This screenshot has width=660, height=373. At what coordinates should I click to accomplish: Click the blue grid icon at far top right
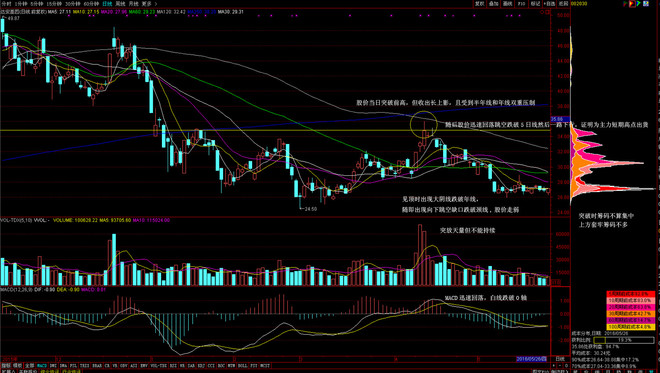click(x=646, y=4)
